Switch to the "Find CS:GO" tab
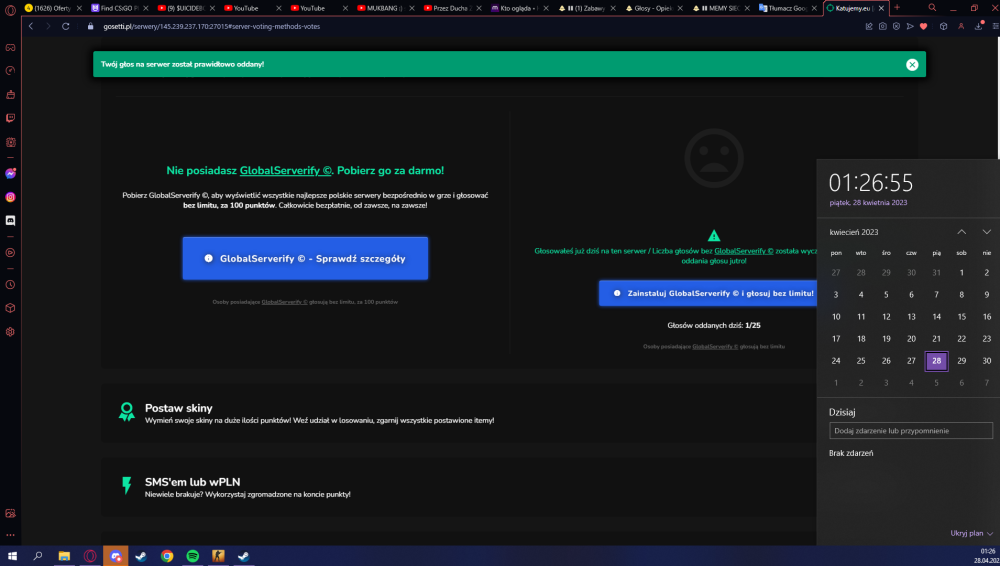The width and height of the screenshot is (1000, 566). [119, 8]
